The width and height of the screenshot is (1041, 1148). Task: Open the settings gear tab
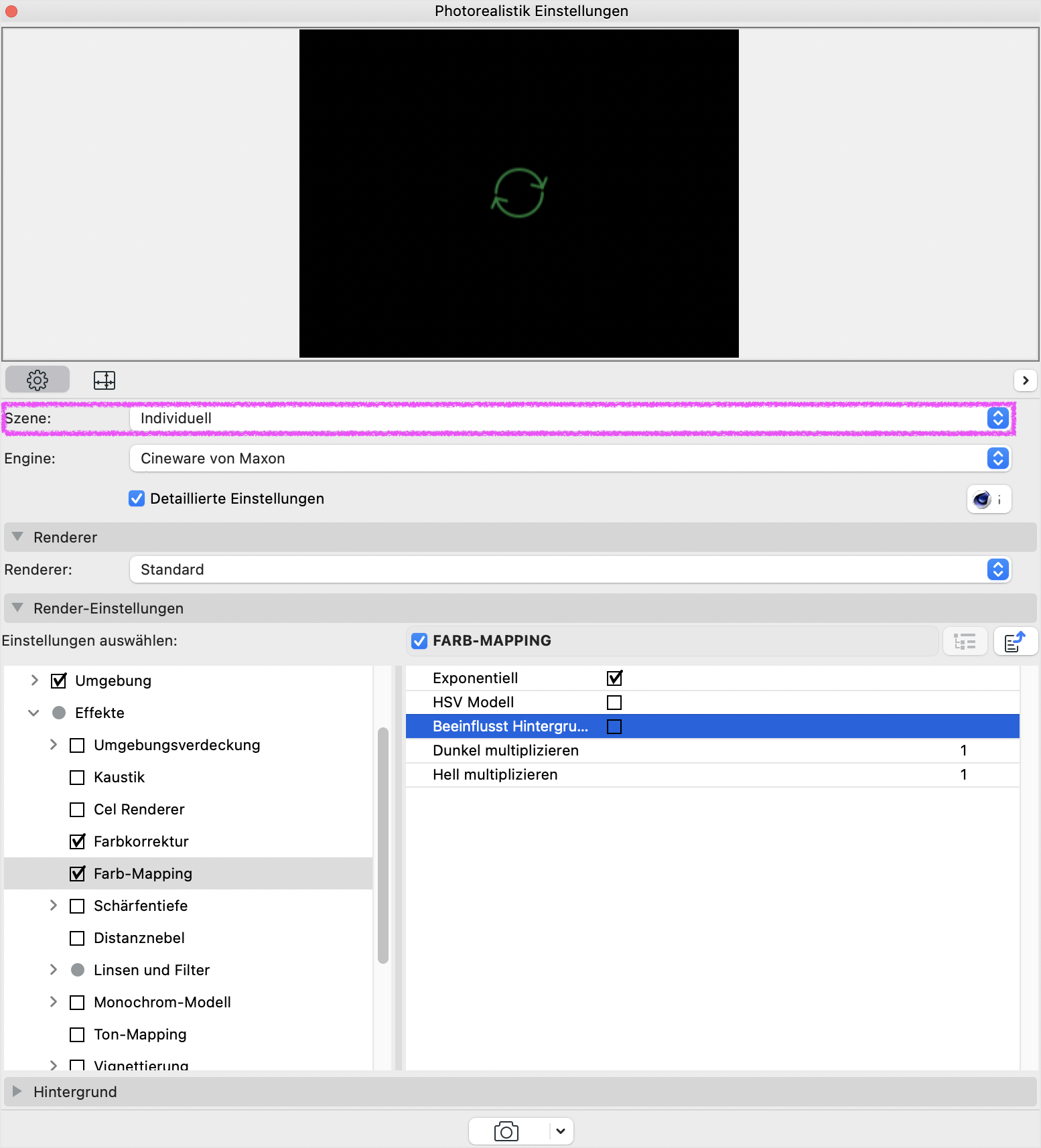[x=38, y=380]
